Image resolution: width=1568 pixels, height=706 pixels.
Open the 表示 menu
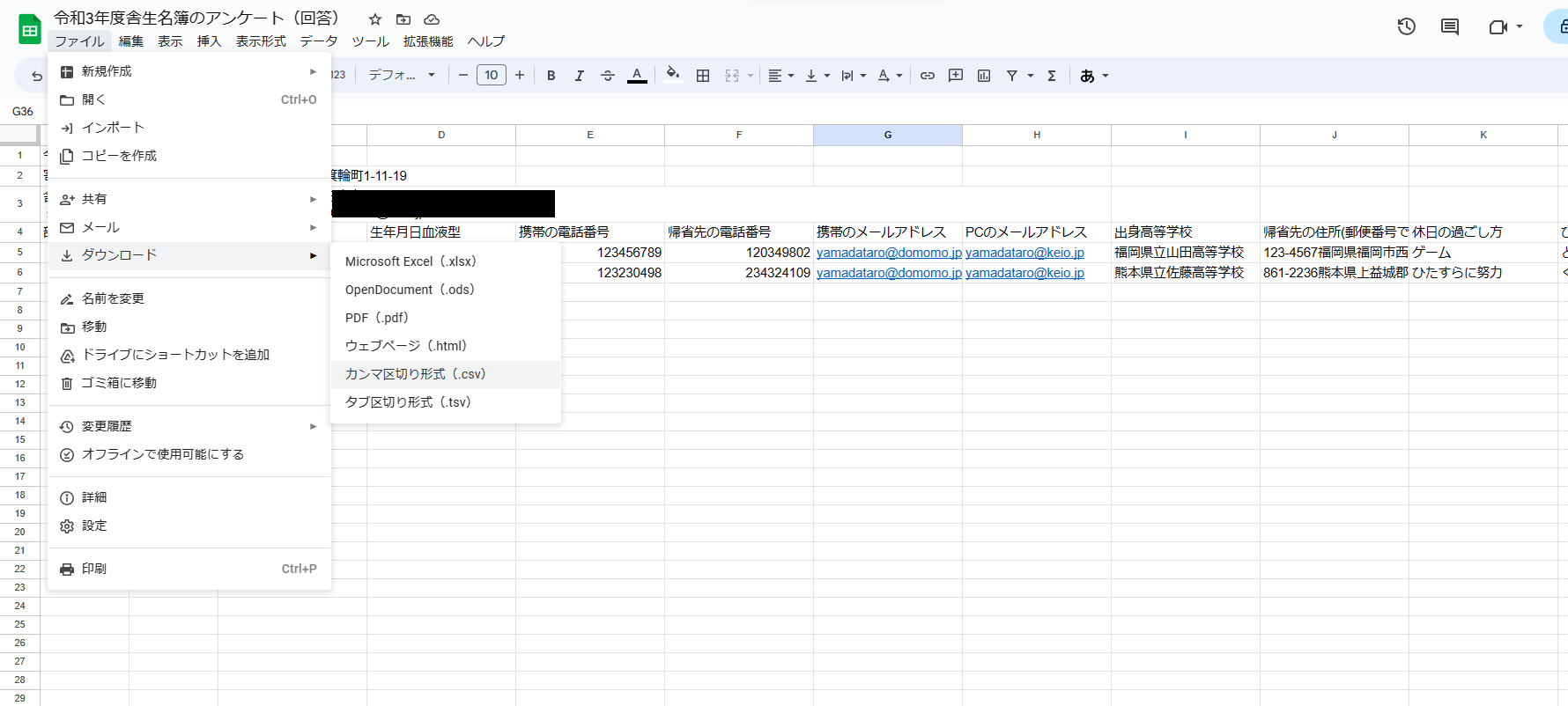170,41
